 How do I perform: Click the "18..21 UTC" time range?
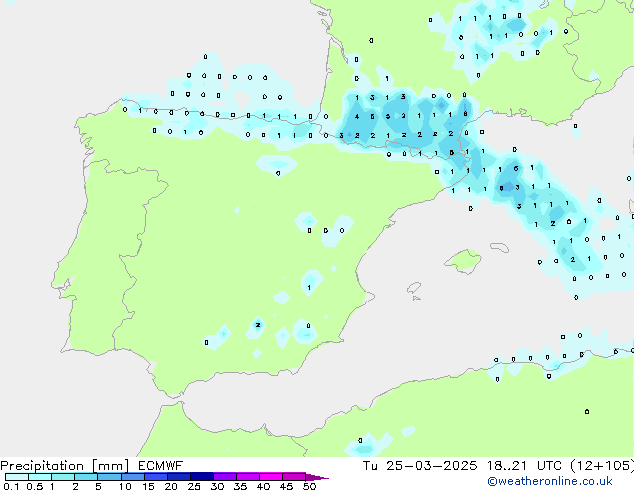524,466
